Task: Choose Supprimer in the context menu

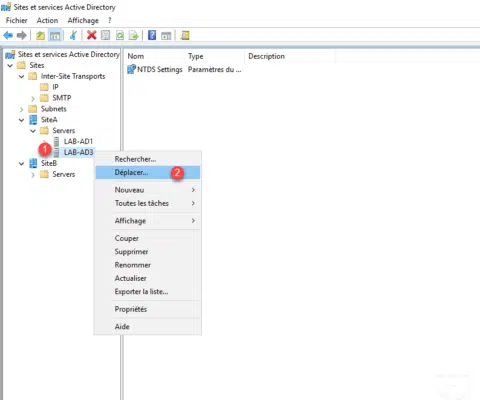Action: coord(148,252)
